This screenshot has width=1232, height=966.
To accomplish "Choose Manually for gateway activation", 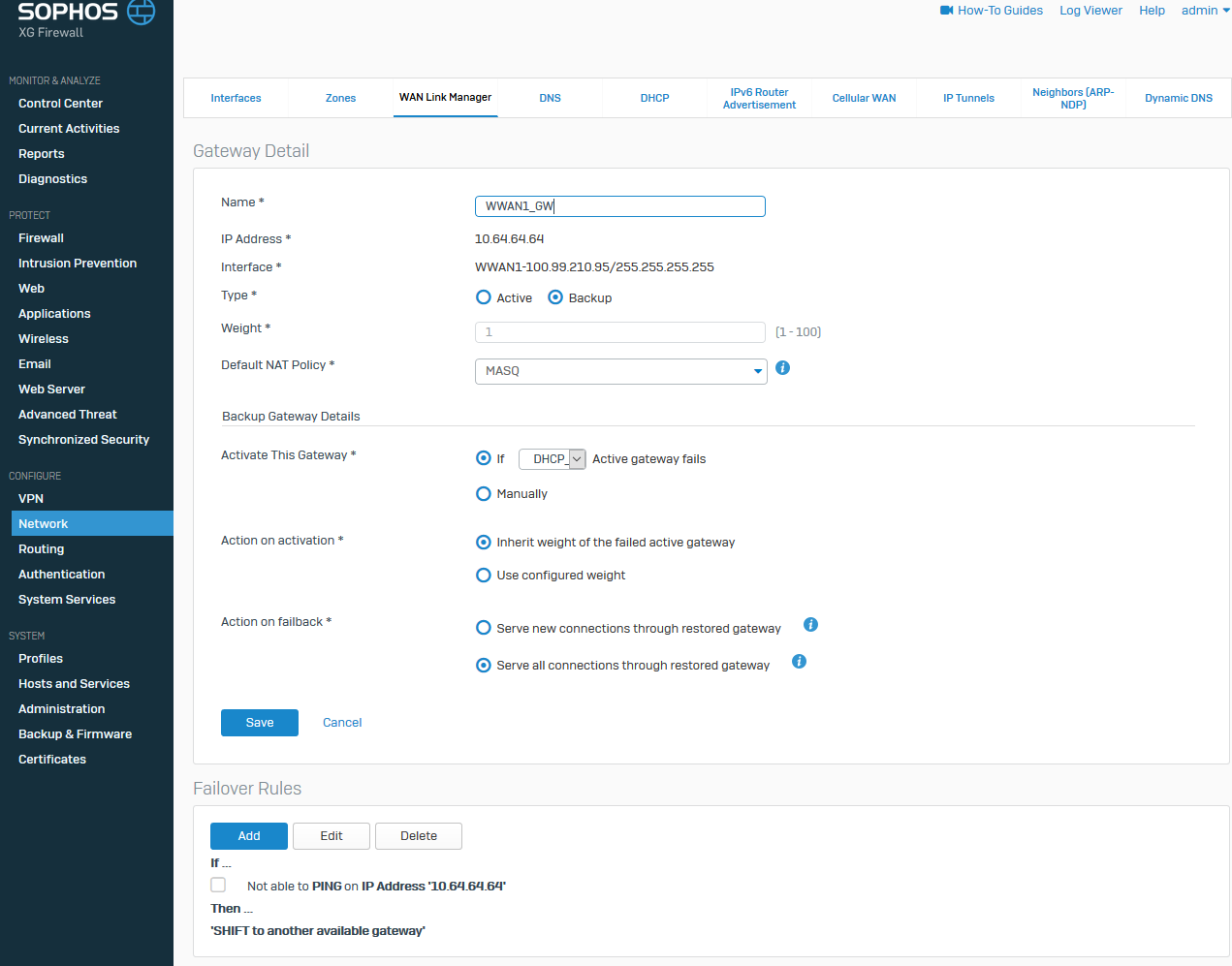I will point(484,494).
